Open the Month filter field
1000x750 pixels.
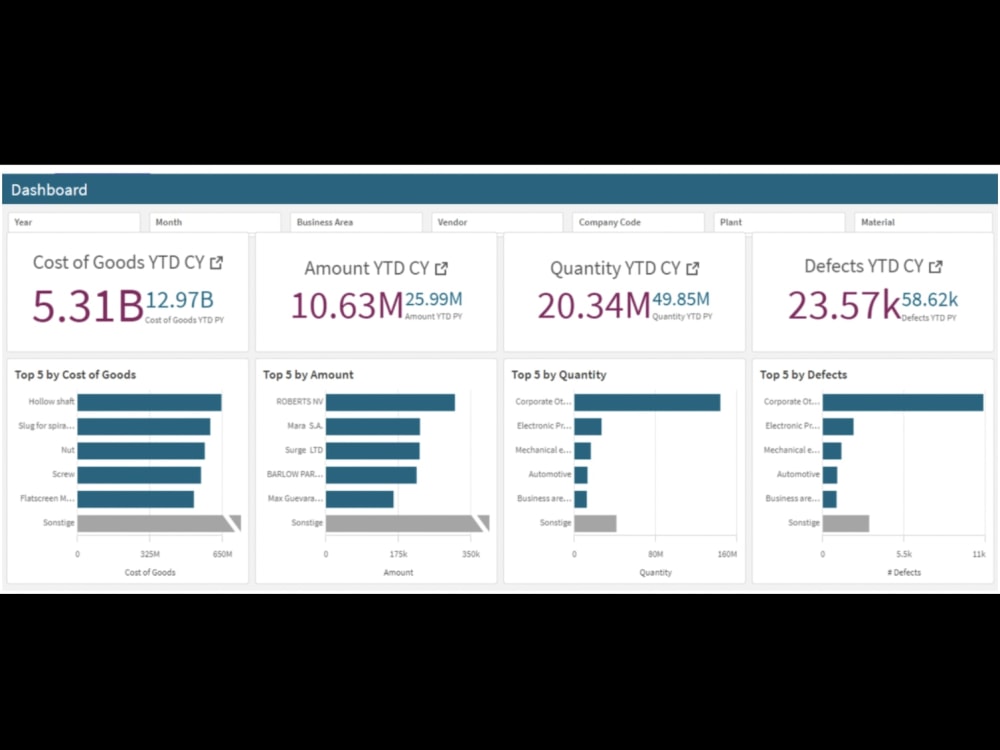pyautogui.click(x=213, y=221)
